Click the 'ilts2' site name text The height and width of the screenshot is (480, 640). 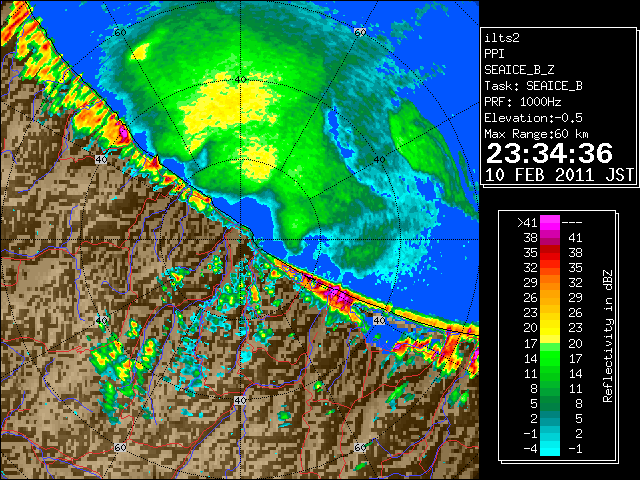click(x=502, y=38)
